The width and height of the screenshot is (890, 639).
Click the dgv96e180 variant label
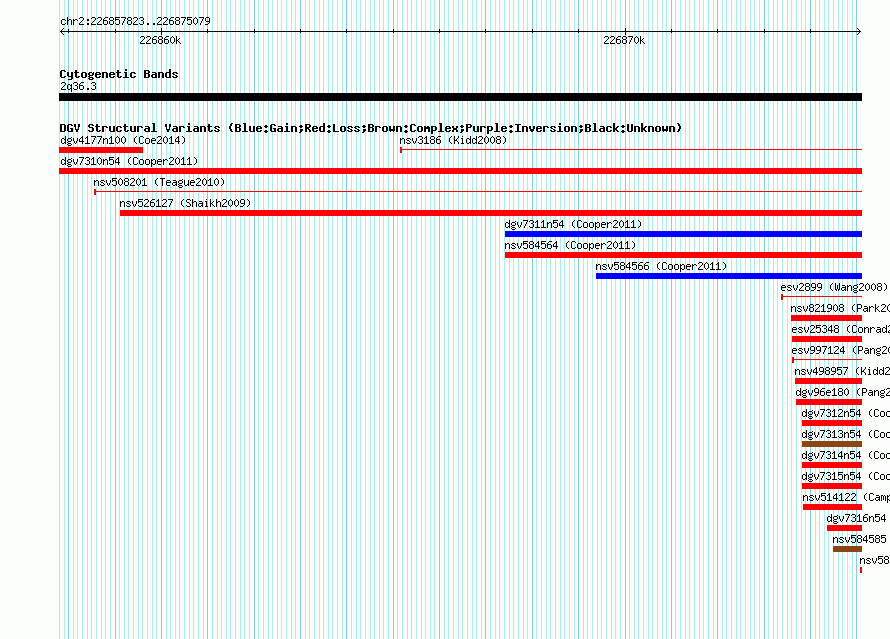coord(843,392)
